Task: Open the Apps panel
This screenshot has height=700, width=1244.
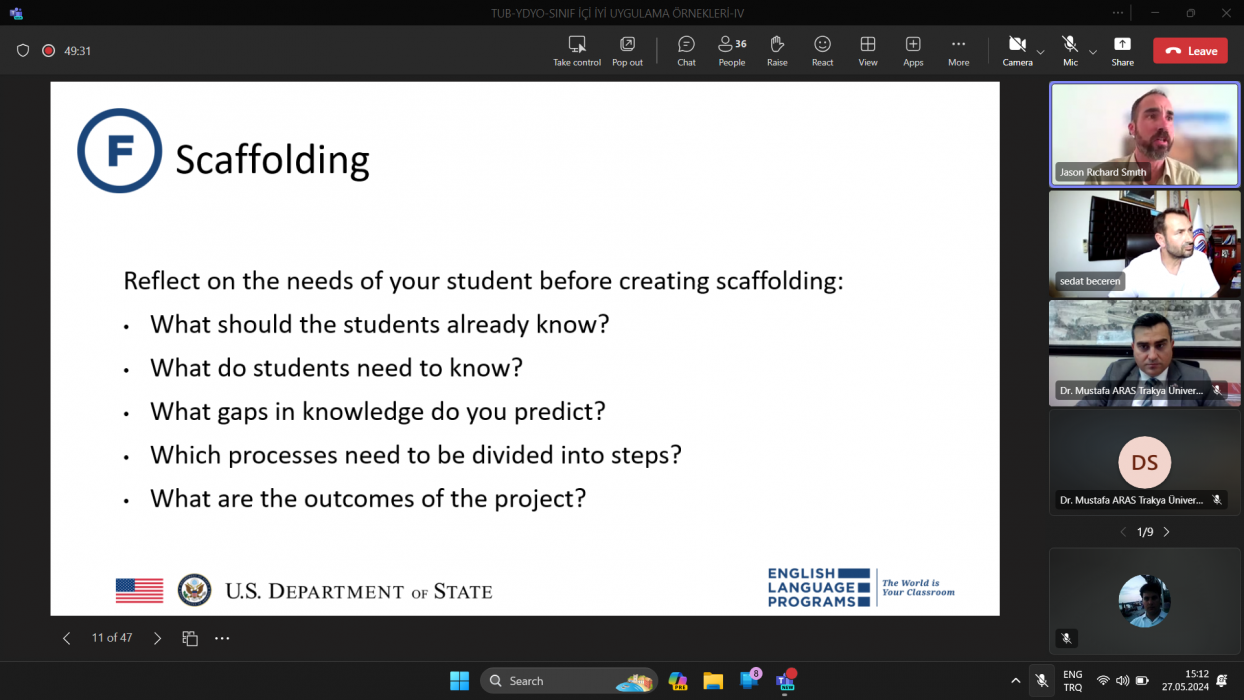Action: (913, 45)
